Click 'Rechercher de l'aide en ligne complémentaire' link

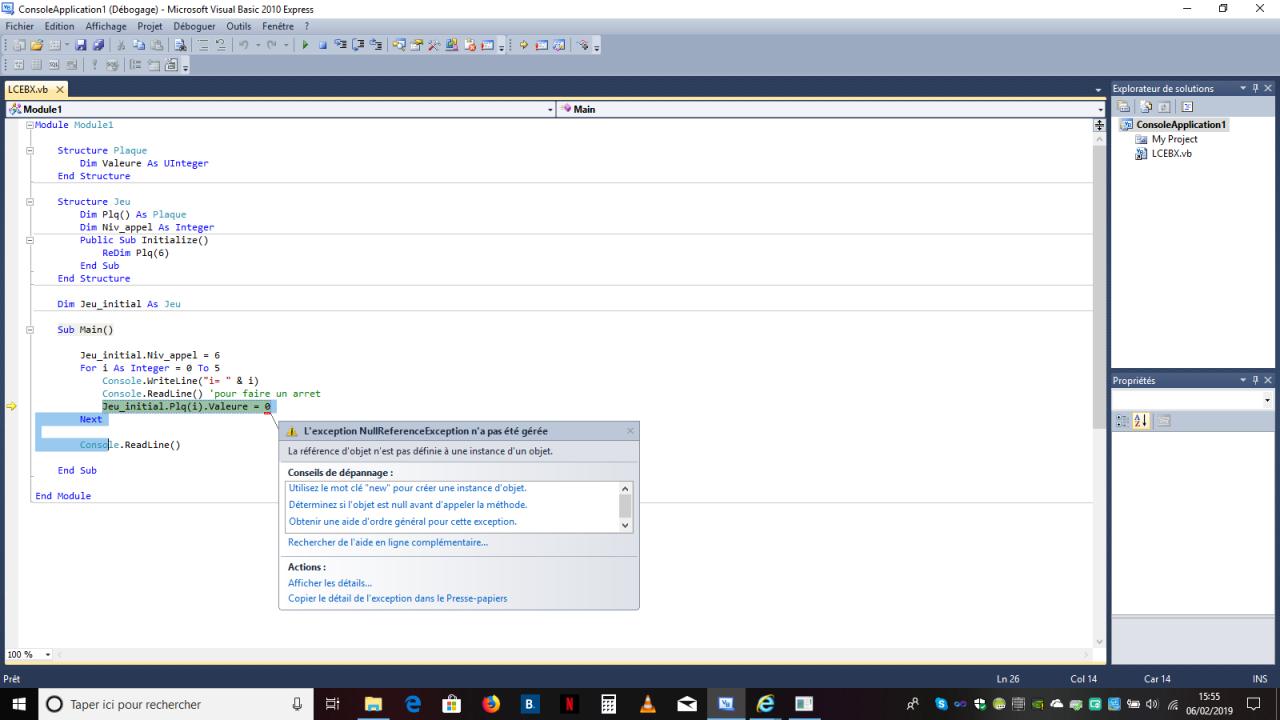(x=388, y=543)
